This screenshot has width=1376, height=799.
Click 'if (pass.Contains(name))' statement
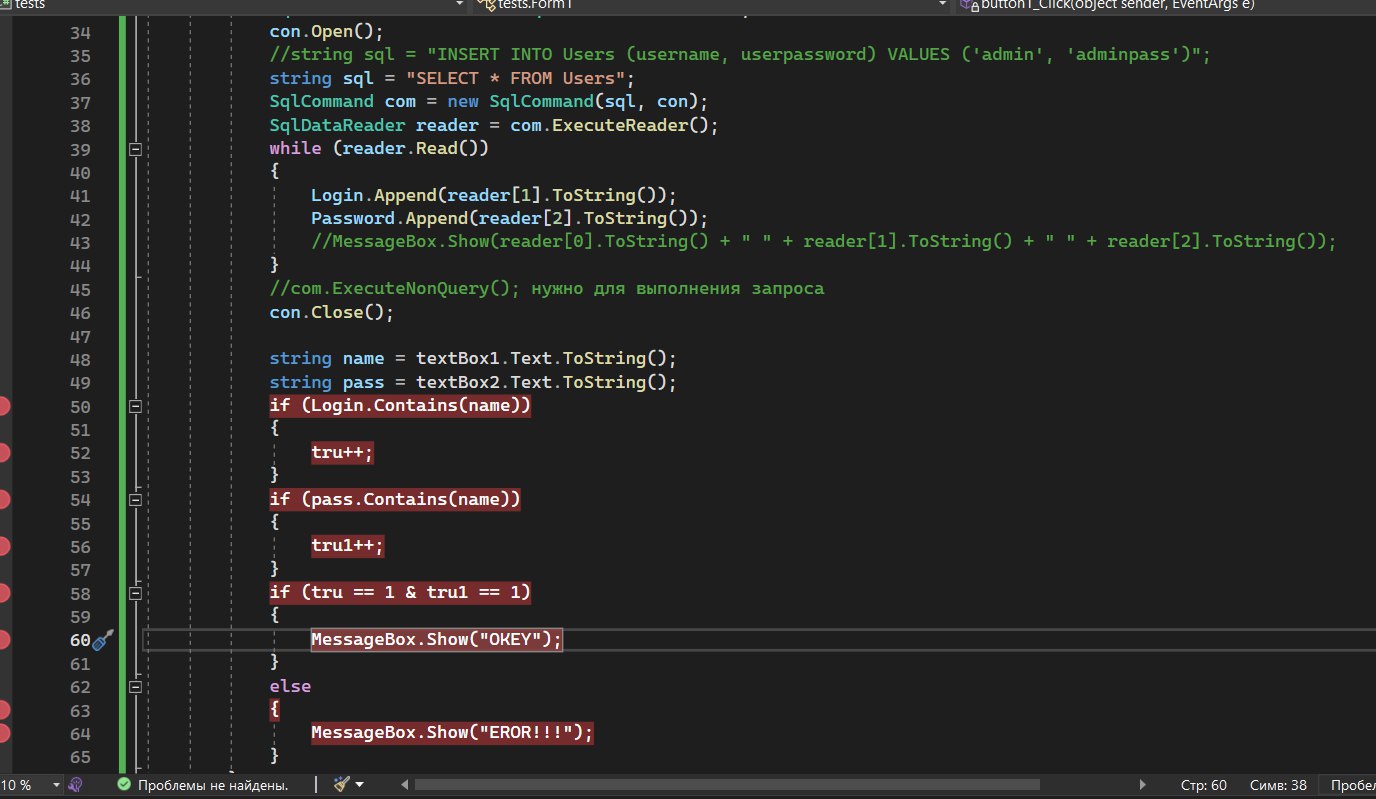tap(395, 499)
